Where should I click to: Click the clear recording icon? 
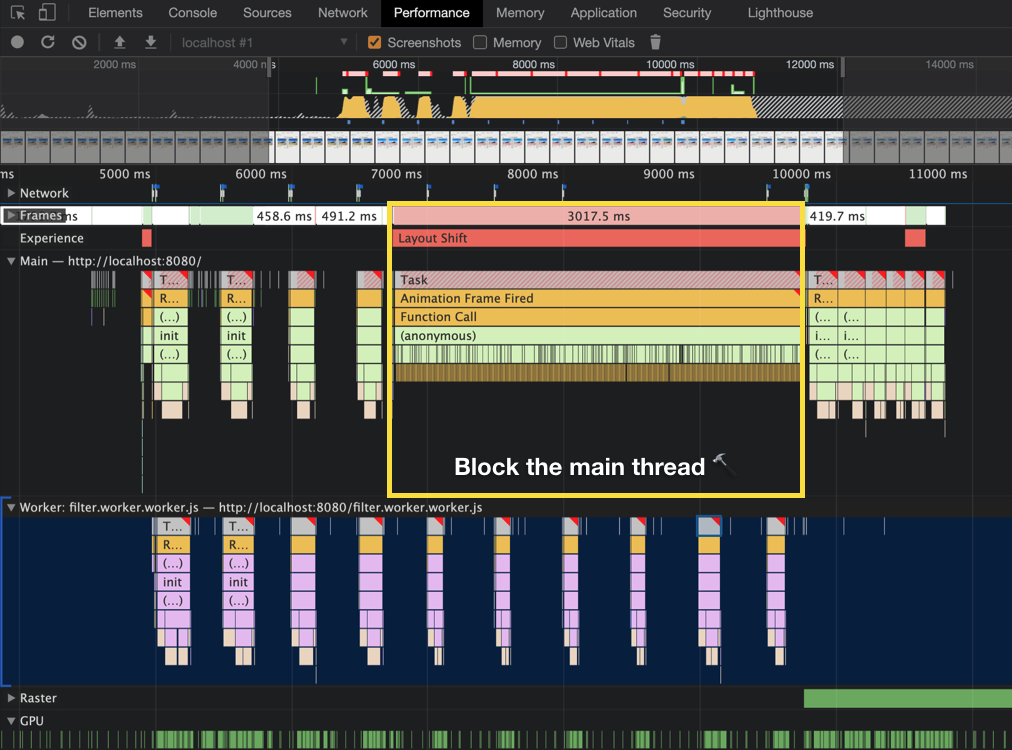coord(79,43)
